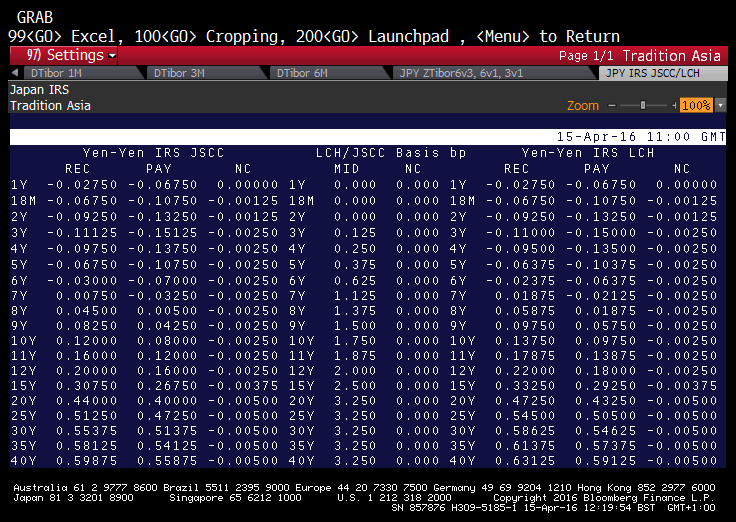Click JSCC 30Y REC value 0.55375
Image resolution: width=736 pixels, height=522 pixels.
[x=86, y=431]
